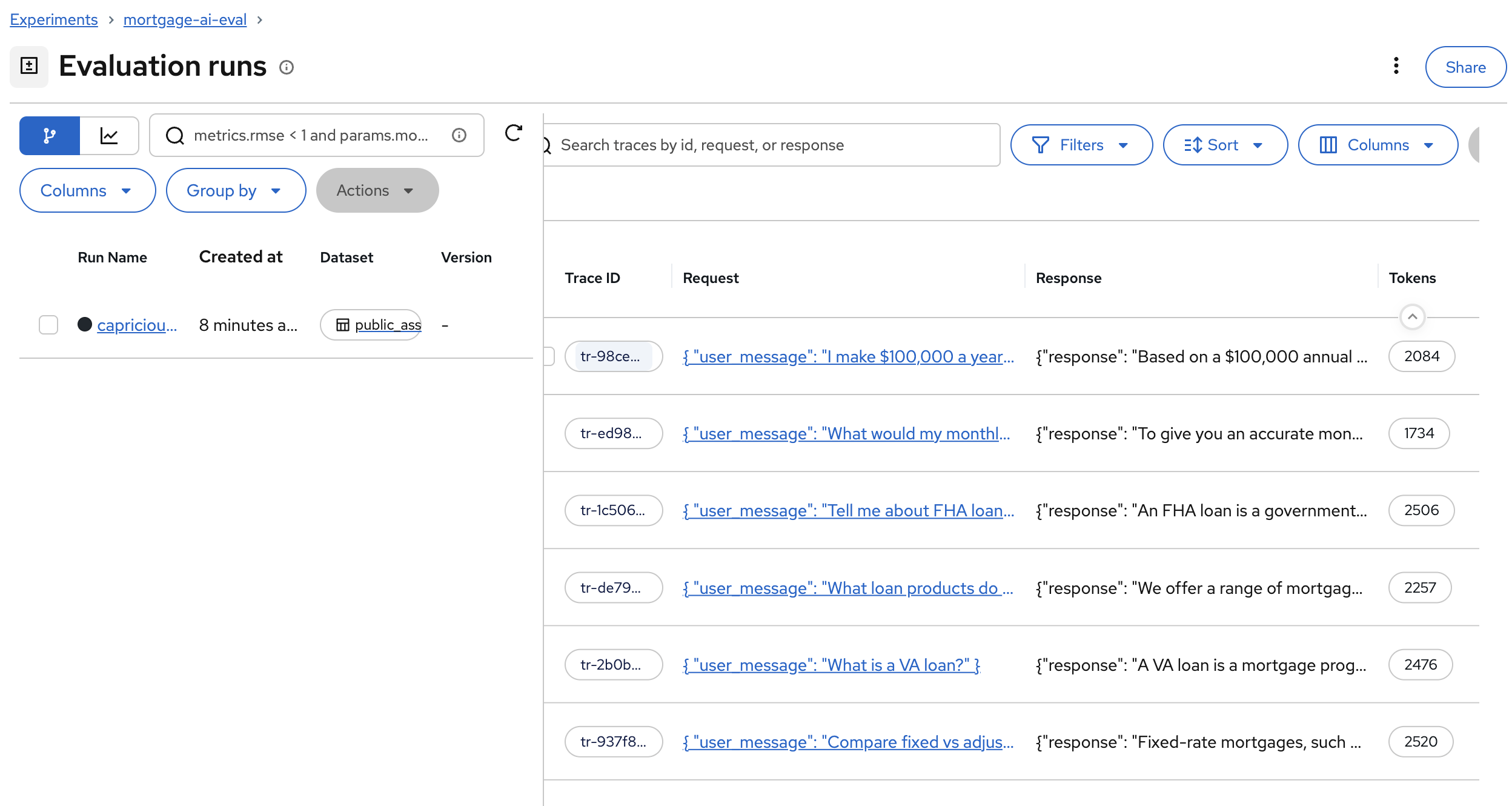Click the collapse arrow above Tokens column
The height and width of the screenshot is (806, 1512).
point(1412,317)
